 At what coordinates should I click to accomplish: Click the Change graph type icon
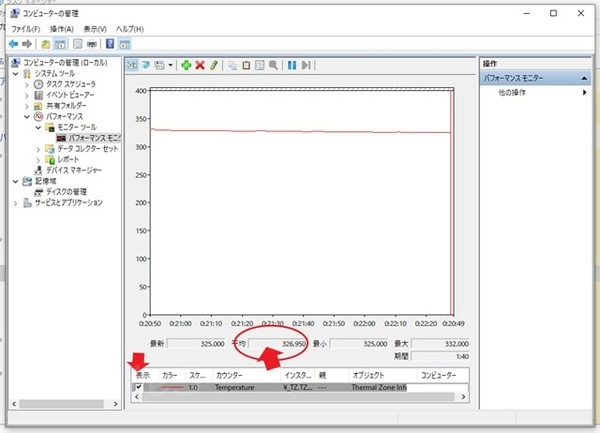pos(160,65)
